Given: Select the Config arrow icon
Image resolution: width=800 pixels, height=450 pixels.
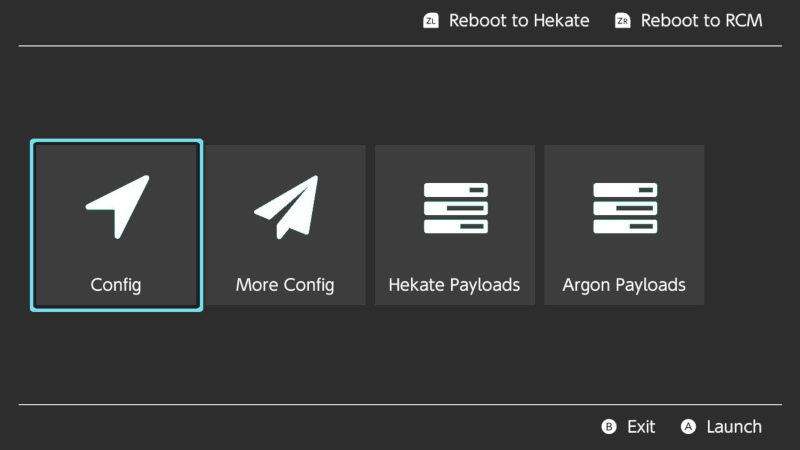Looking at the screenshot, I should [x=118, y=207].
